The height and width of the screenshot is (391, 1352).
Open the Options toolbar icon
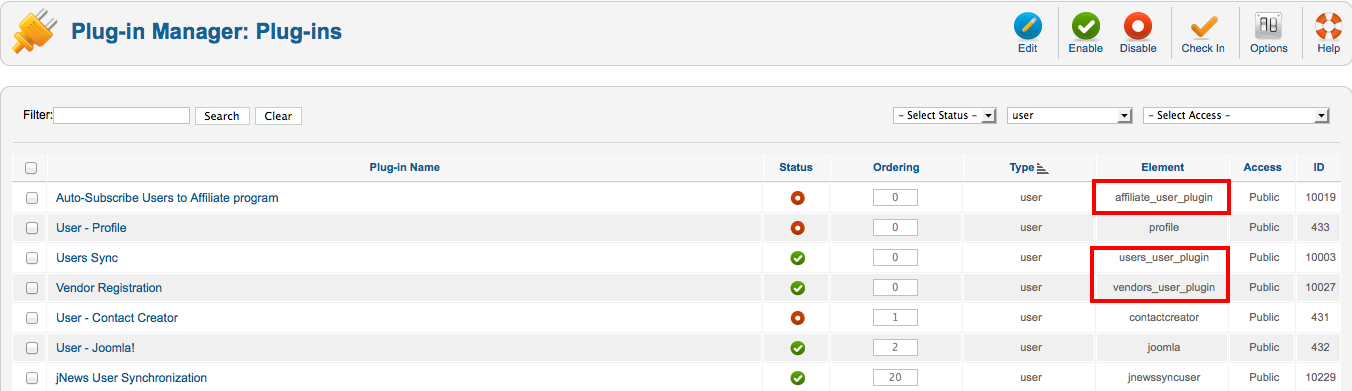pyautogui.click(x=1269, y=27)
